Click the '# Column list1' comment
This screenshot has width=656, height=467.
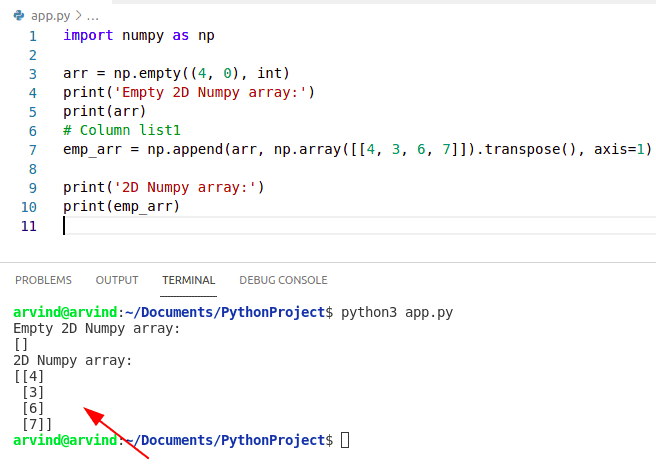[122, 130]
